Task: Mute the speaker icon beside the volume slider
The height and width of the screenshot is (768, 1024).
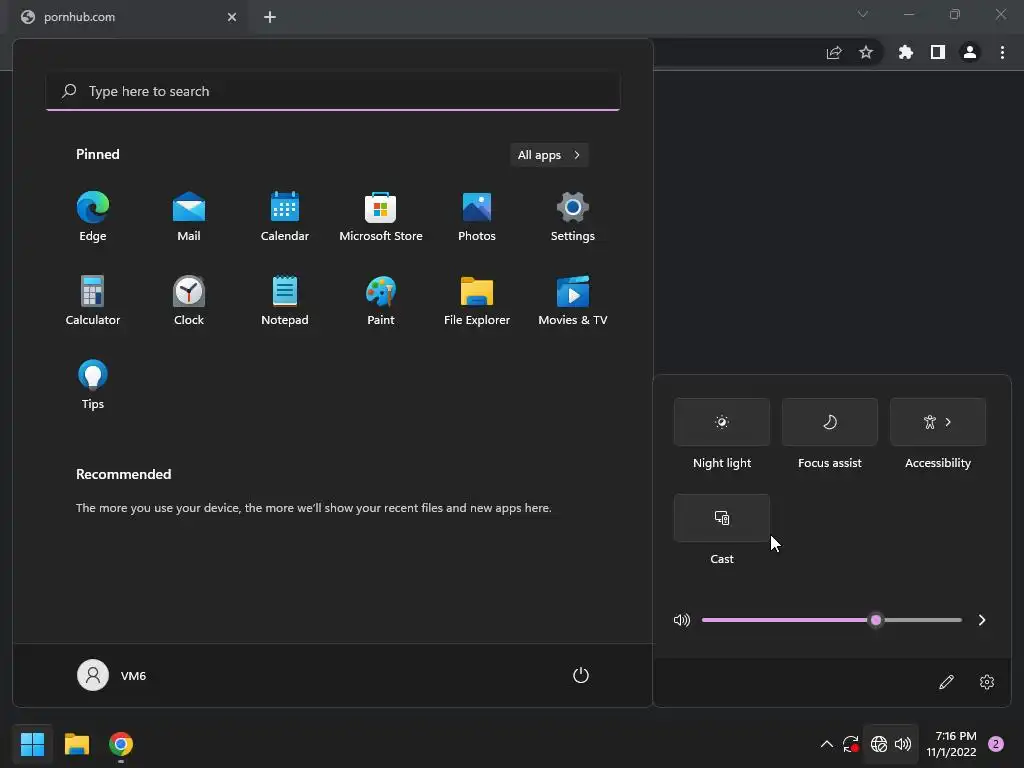Action: pos(681,620)
